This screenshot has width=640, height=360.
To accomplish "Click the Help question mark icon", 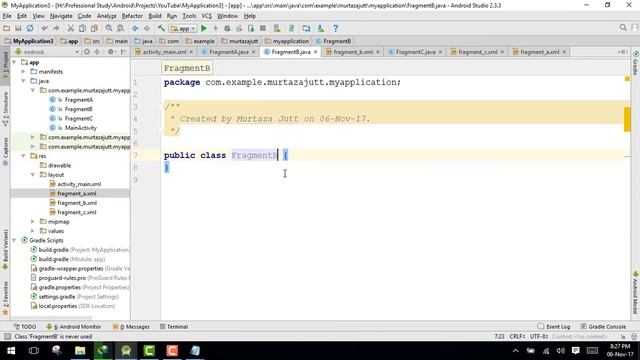I will pyautogui.click(x=336, y=28).
